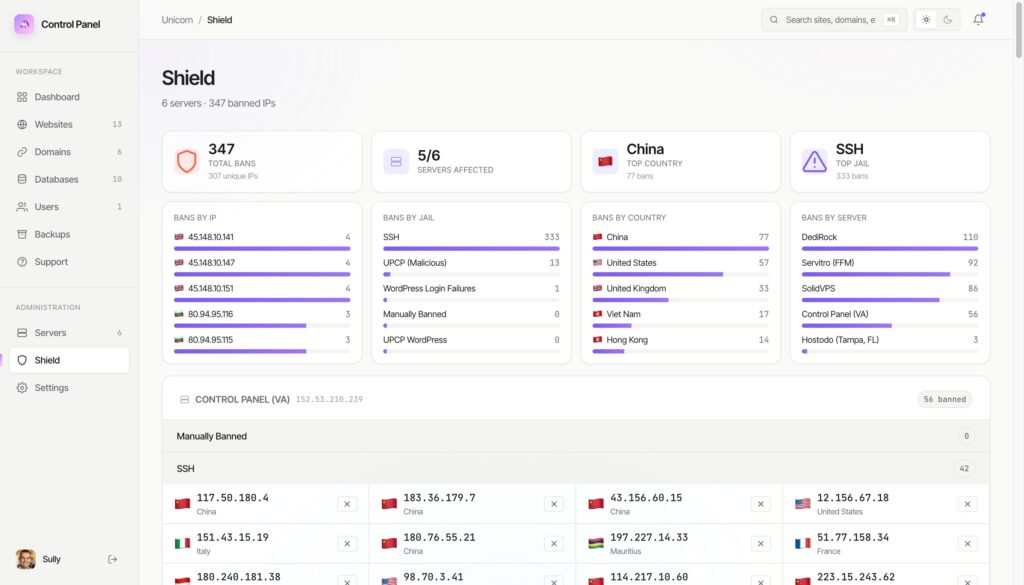Click the Servers Affected server icon
The width and height of the screenshot is (1024, 585).
(x=396, y=161)
